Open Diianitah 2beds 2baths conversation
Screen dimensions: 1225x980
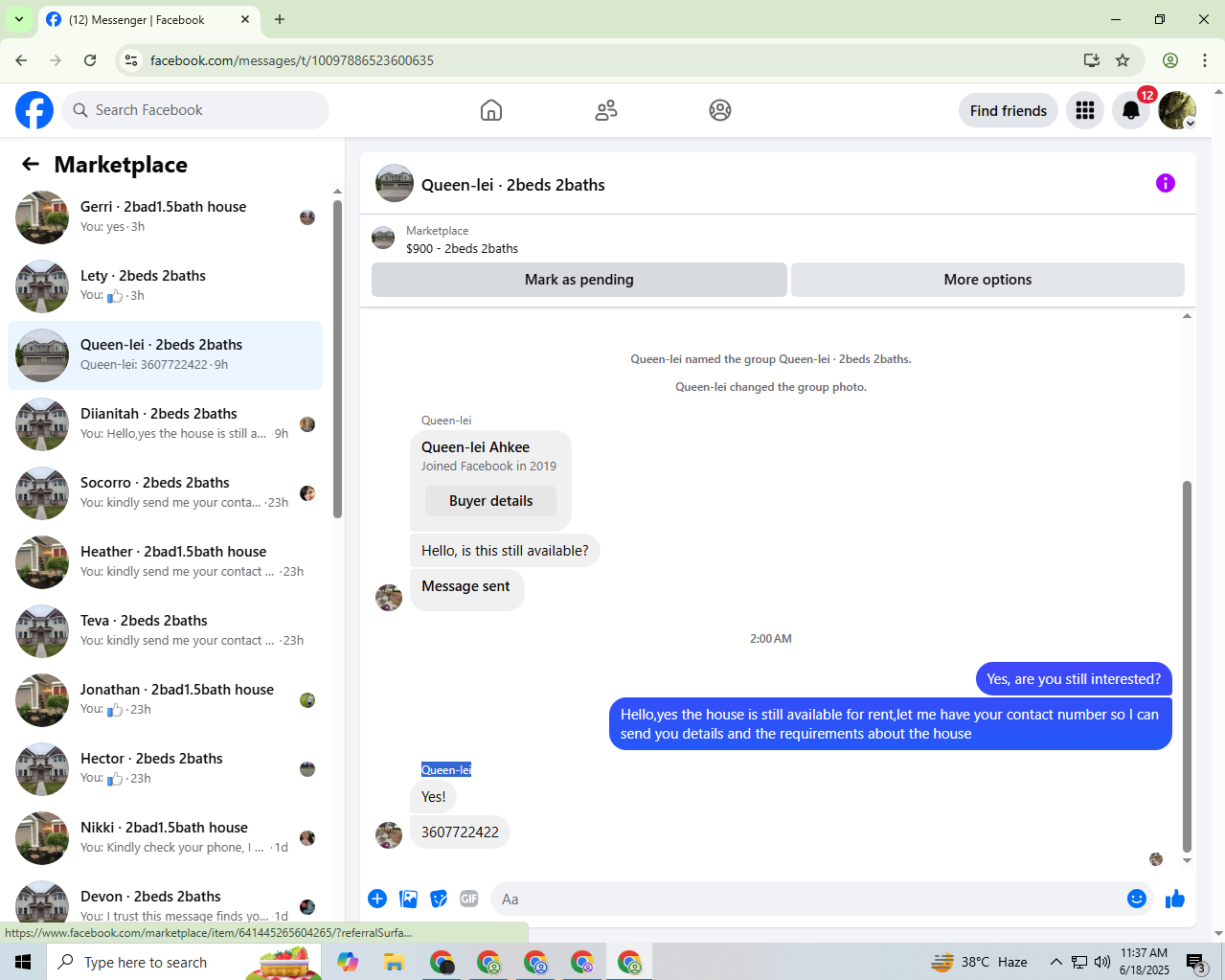(166, 424)
